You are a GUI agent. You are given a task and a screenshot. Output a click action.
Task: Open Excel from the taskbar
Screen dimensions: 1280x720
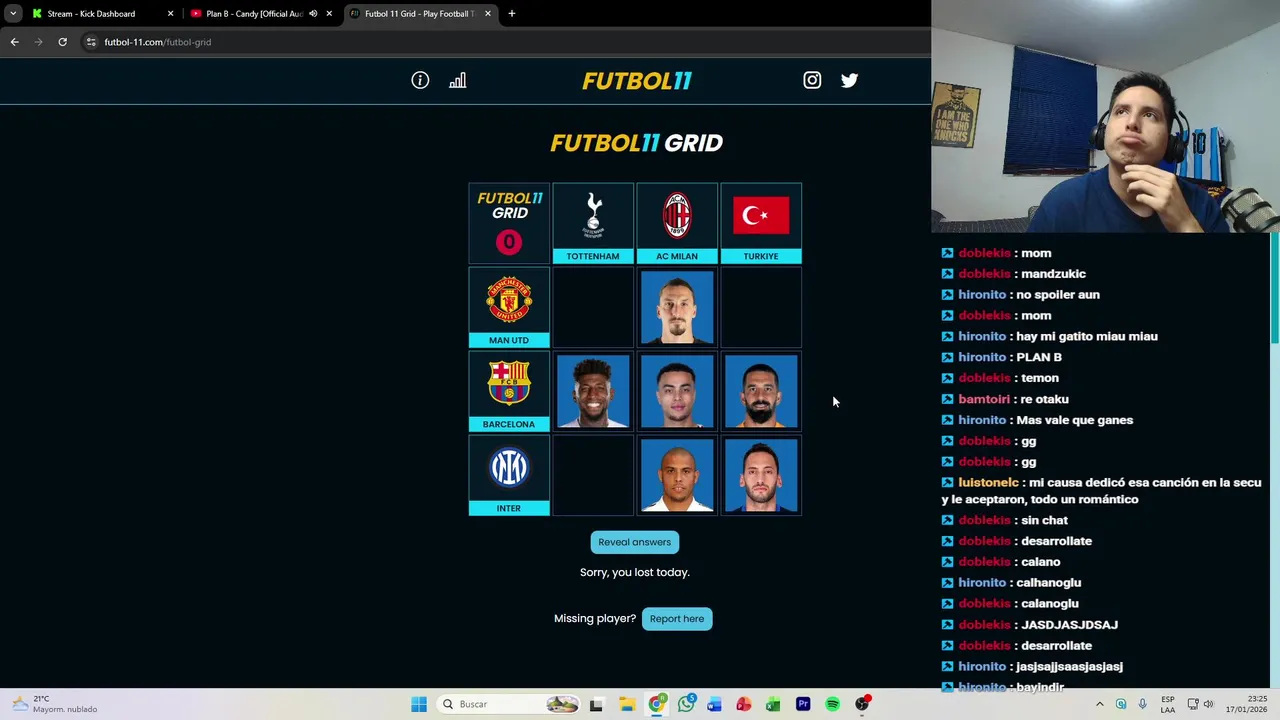click(x=773, y=704)
